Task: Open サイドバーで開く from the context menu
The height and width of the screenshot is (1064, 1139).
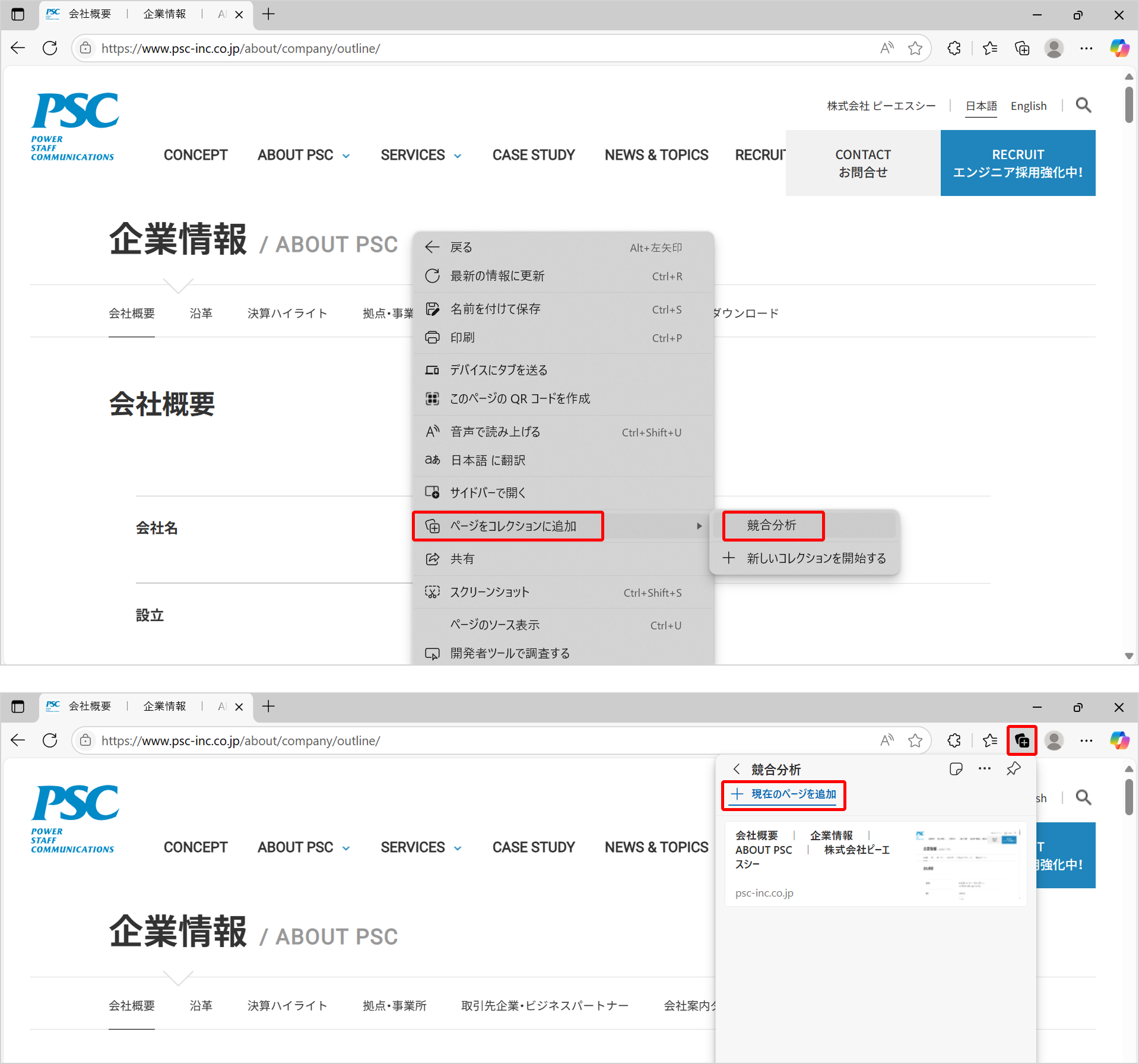Action: [487, 493]
